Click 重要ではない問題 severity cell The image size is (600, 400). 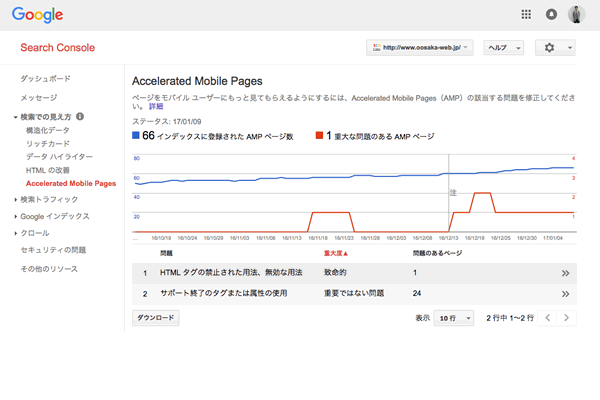point(354,293)
